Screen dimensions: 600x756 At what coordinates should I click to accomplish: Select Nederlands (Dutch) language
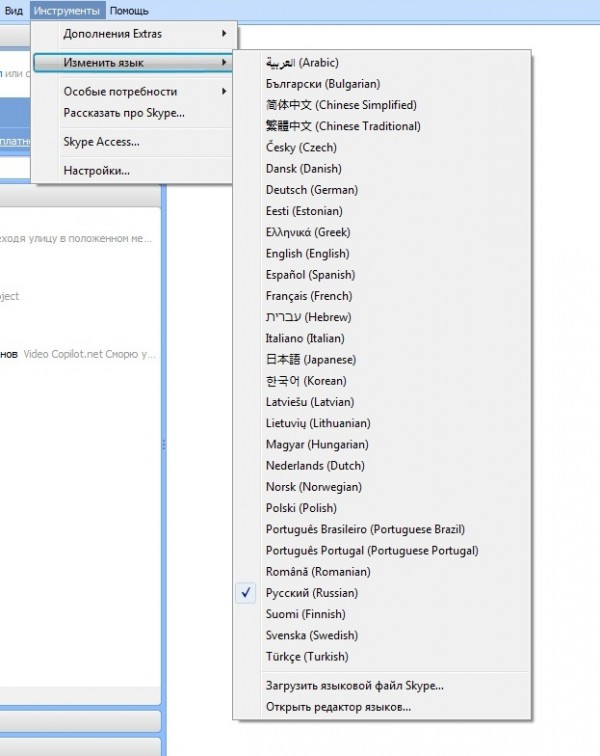point(382,466)
